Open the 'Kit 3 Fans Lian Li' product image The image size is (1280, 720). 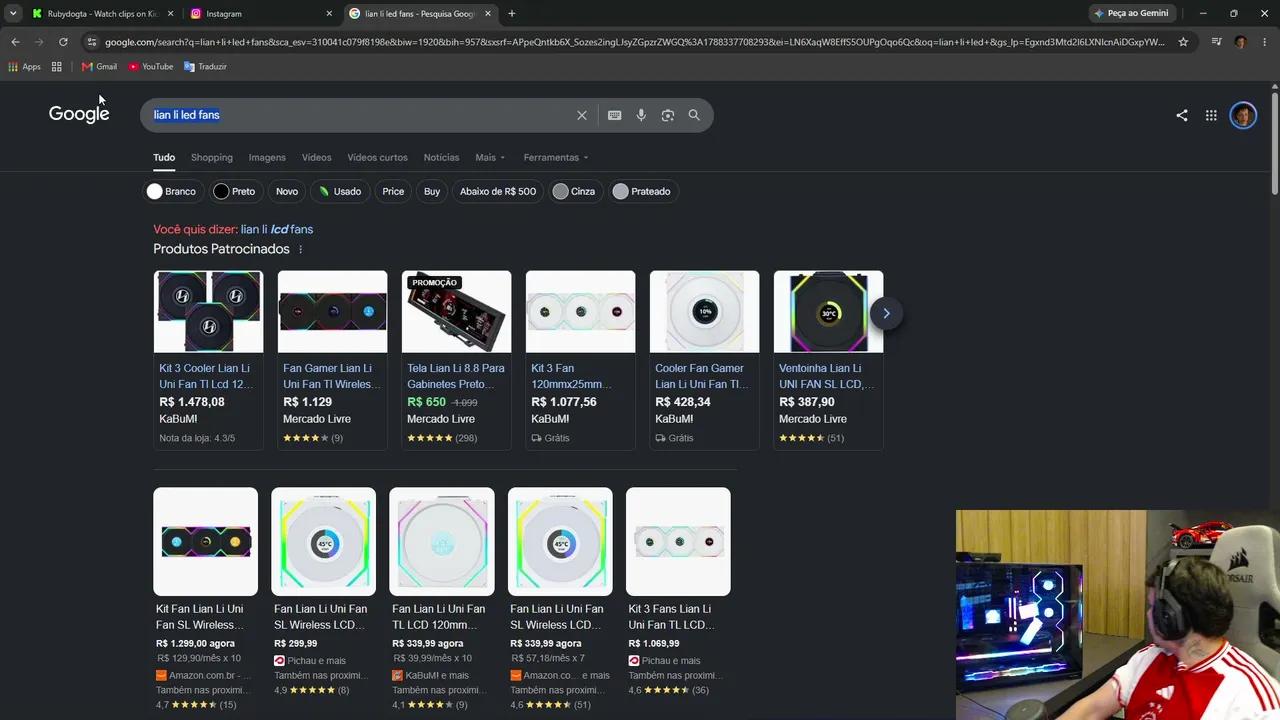pyautogui.click(x=678, y=542)
